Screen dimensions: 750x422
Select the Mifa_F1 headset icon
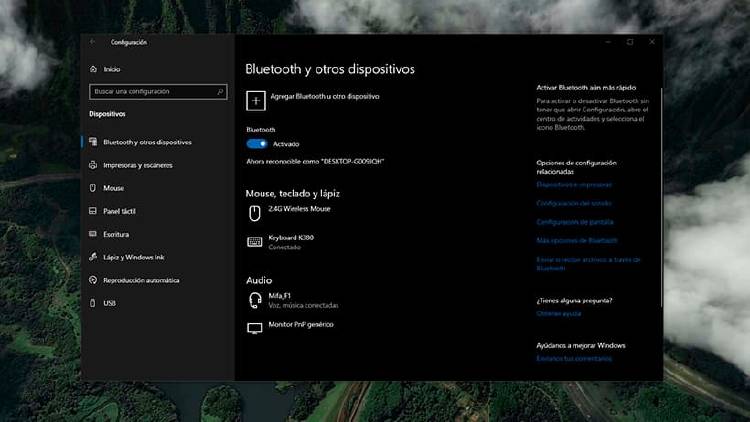(x=254, y=299)
